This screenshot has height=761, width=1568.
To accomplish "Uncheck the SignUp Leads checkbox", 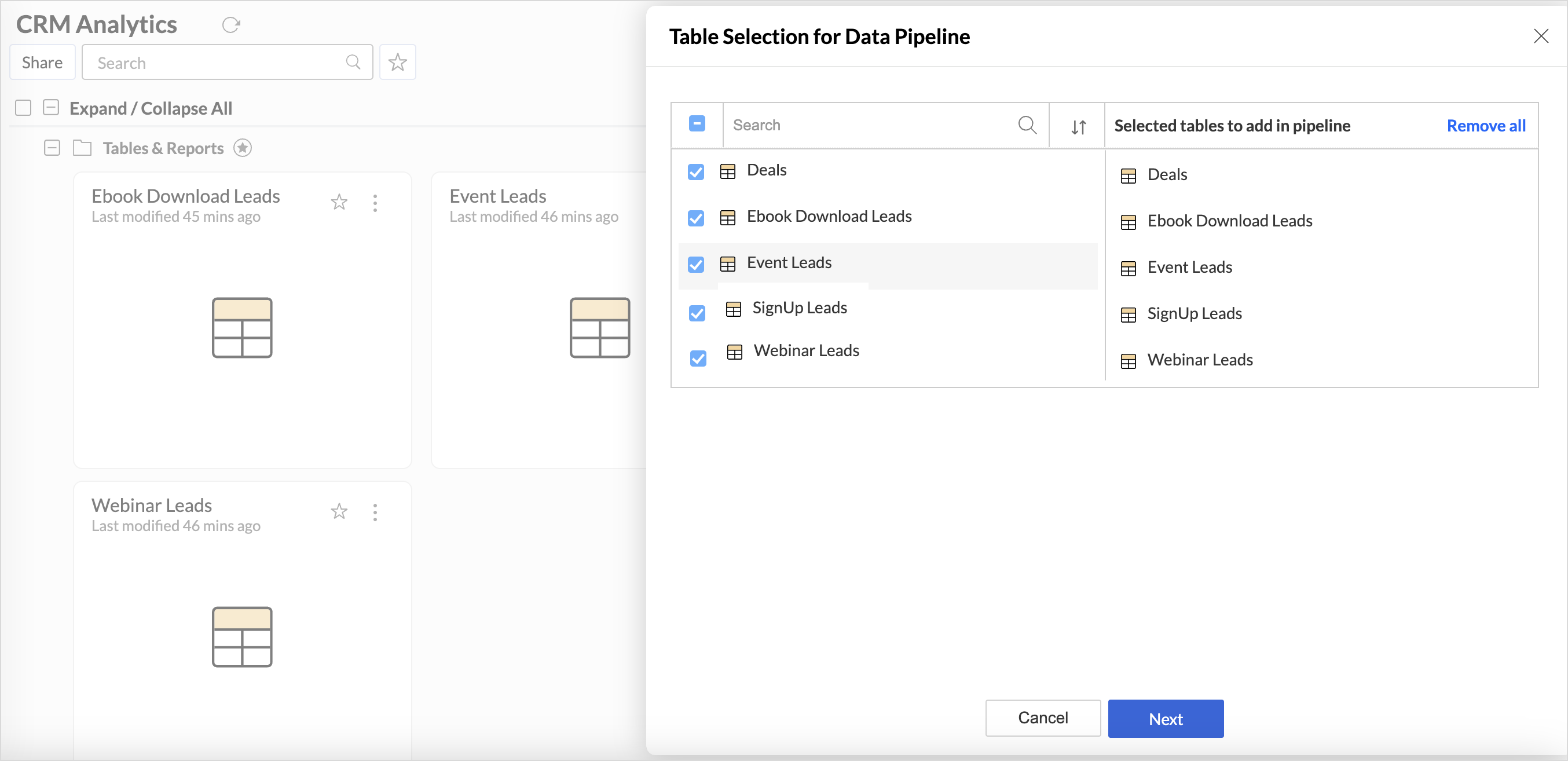I will tap(697, 313).
